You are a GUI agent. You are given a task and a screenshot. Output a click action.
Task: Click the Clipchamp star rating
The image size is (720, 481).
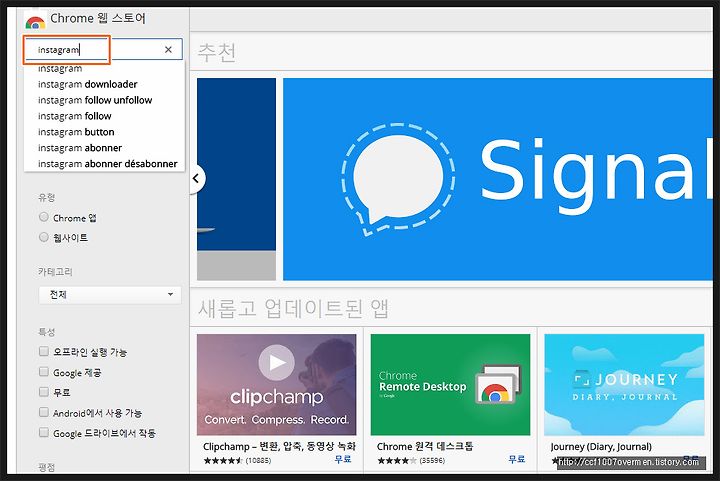(223, 460)
